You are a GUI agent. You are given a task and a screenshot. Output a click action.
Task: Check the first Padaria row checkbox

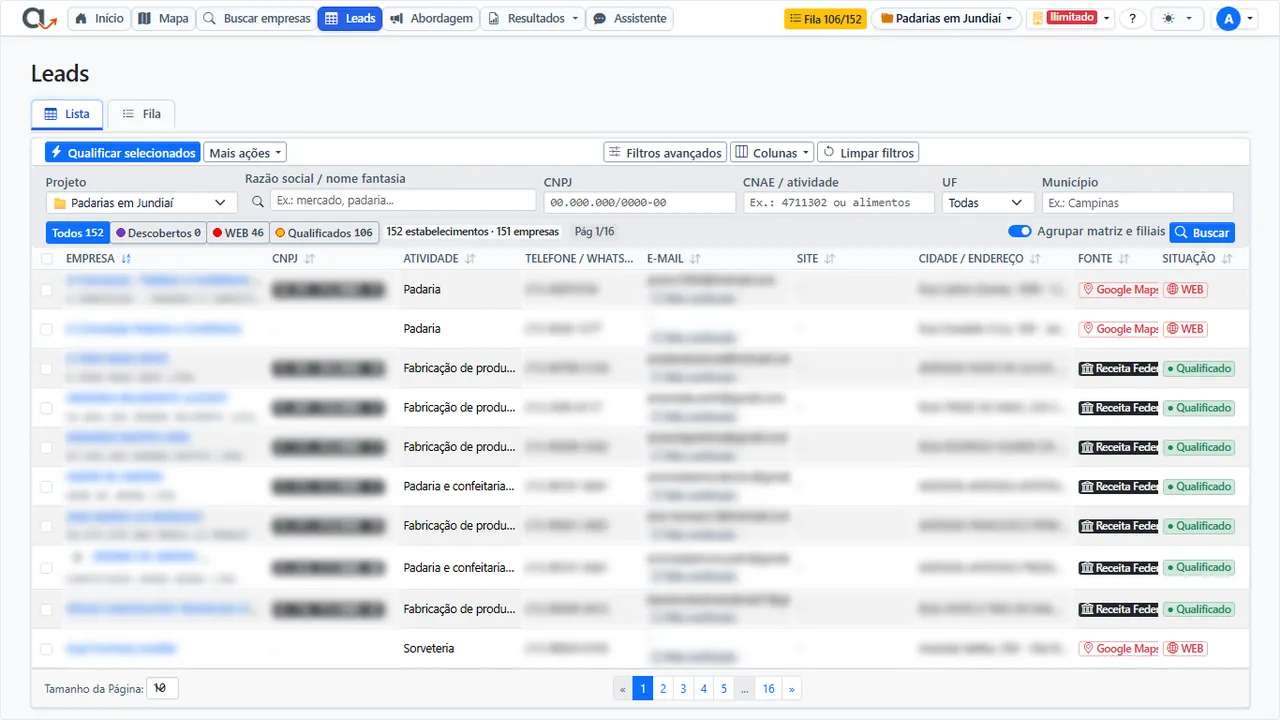tap(46, 290)
